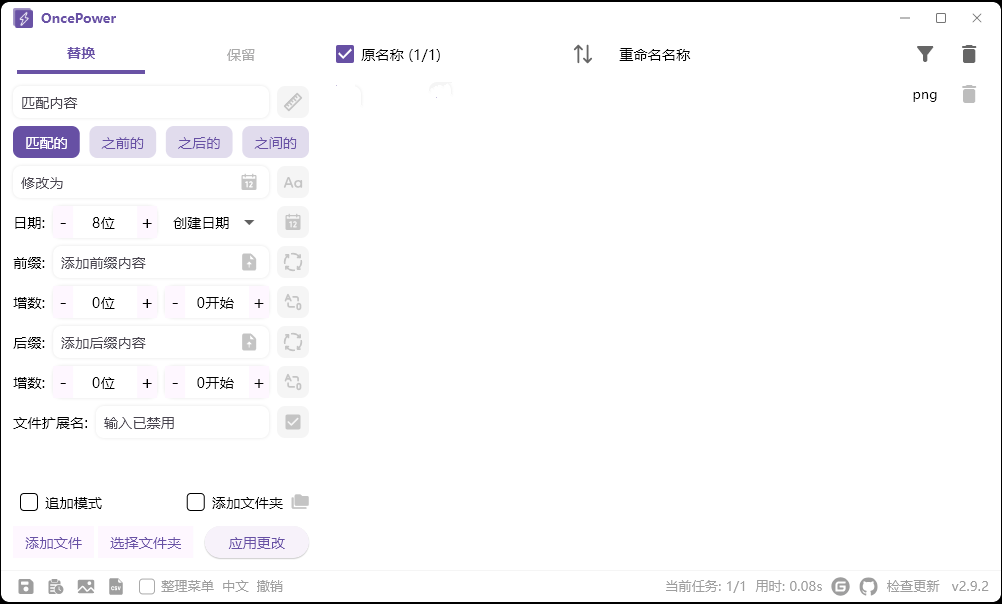This screenshot has width=1002, height=604.
Task: Click the sort order arrows icon
Action: pos(583,55)
